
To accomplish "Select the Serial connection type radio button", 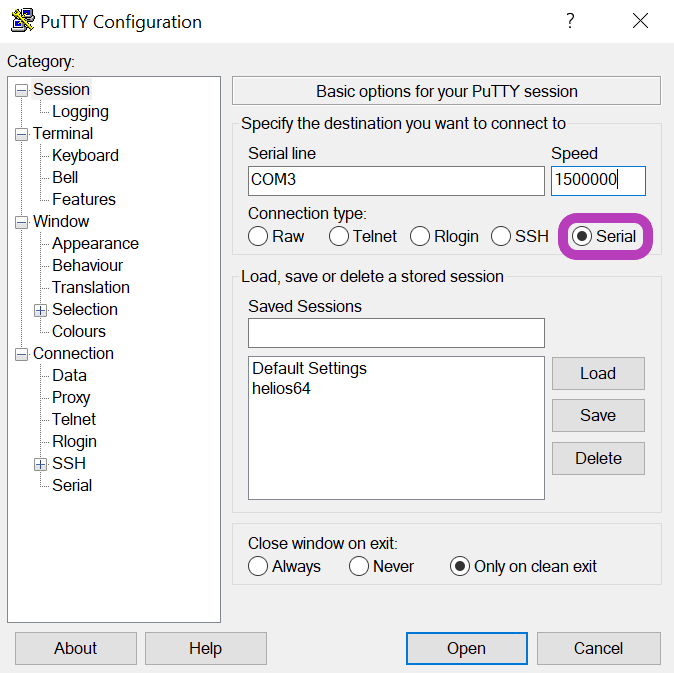I will click(582, 236).
